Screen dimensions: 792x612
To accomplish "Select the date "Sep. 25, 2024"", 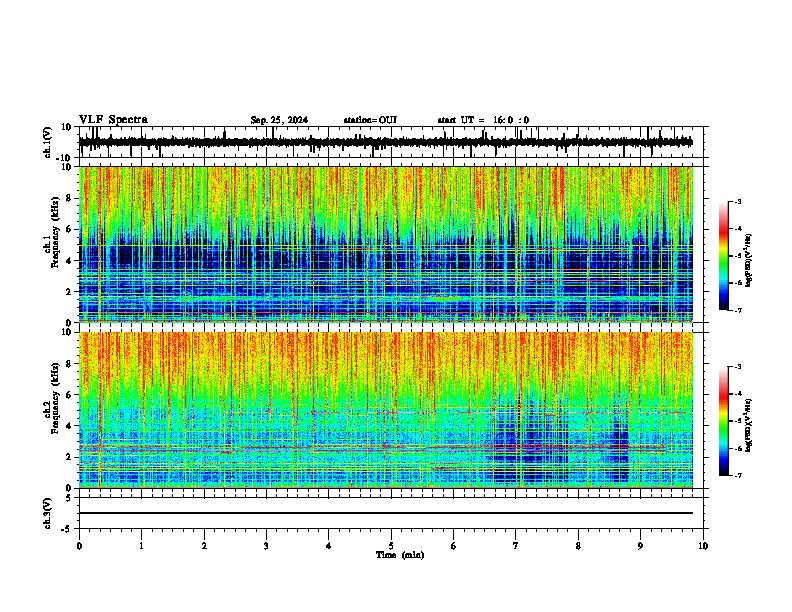I will (279, 120).
